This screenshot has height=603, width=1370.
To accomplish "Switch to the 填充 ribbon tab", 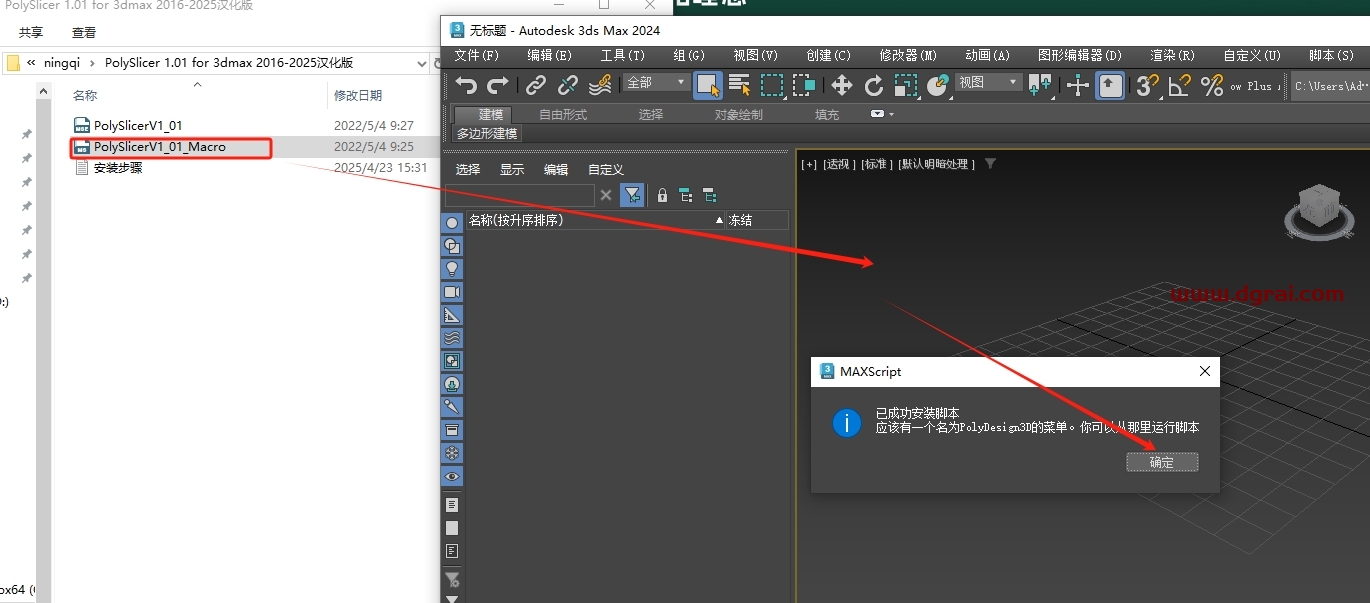I will click(827, 114).
